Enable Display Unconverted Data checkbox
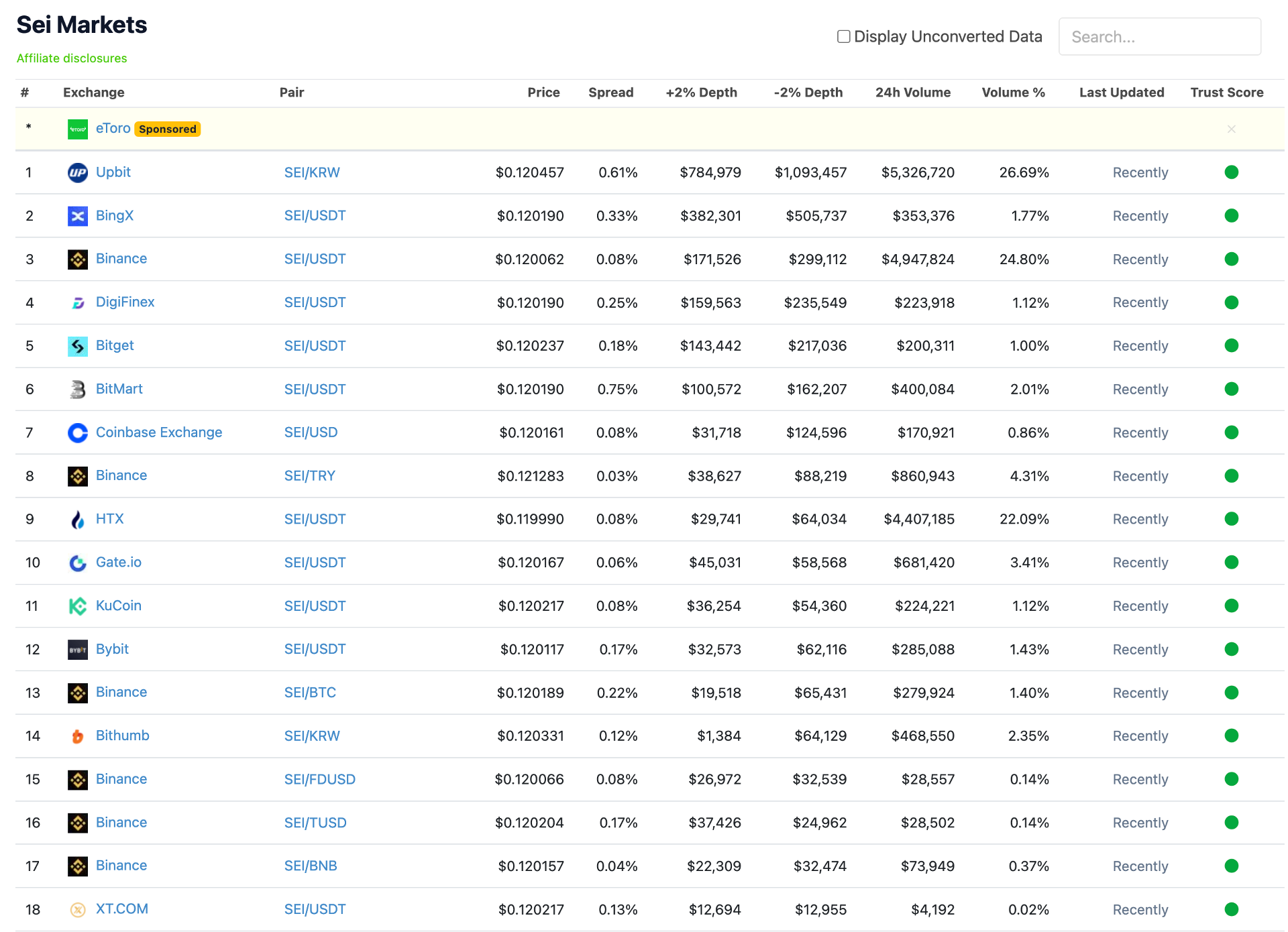This screenshot has height=932, width=1288. tap(843, 36)
